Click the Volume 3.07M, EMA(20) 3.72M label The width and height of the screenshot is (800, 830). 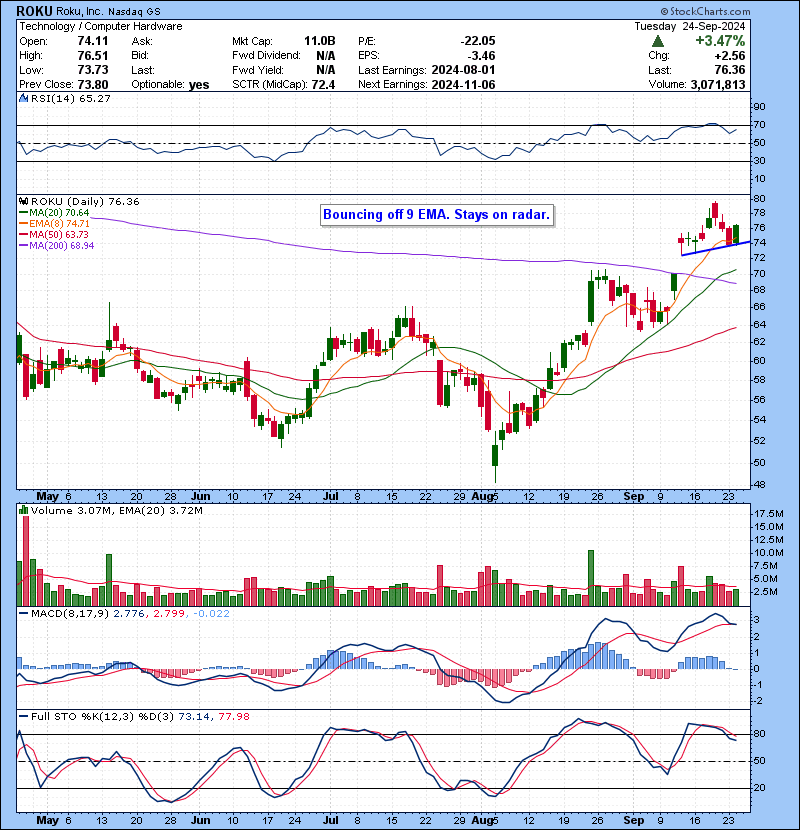pyautogui.click(x=116, y=511)
